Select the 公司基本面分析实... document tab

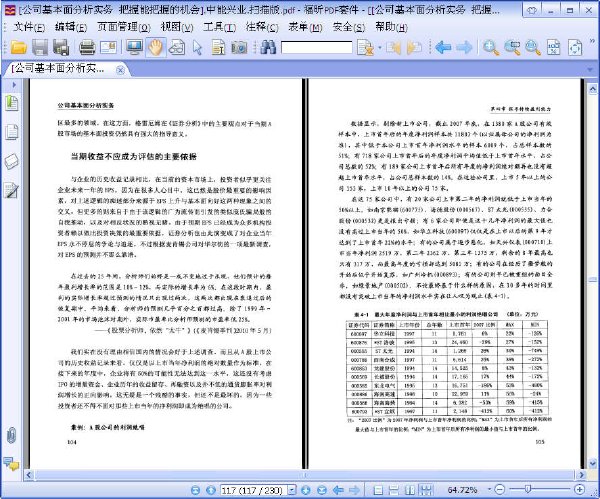pos(58,69)
